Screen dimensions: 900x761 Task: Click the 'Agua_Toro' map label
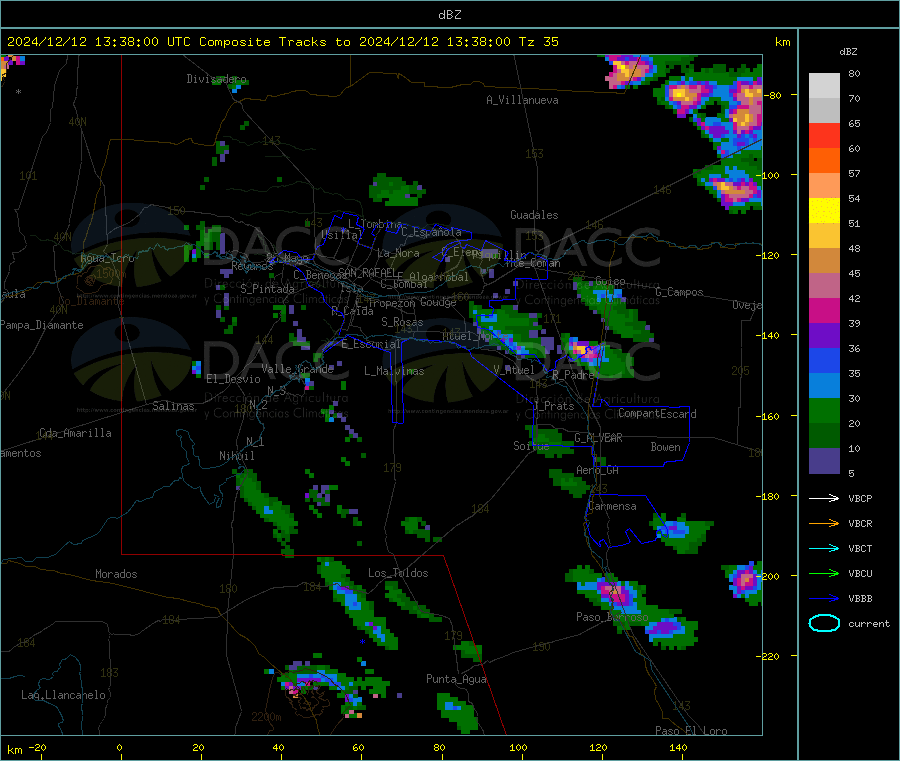107,258
